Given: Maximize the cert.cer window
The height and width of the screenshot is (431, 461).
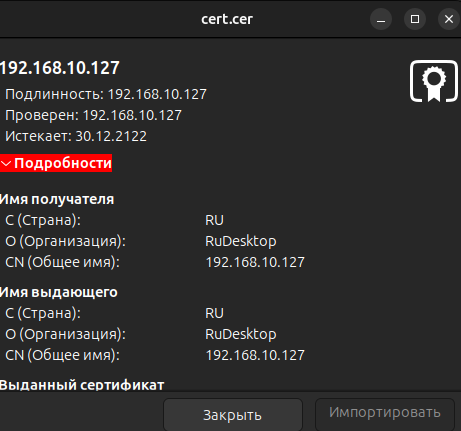Looking at the screenshot, I should point(415,19).
